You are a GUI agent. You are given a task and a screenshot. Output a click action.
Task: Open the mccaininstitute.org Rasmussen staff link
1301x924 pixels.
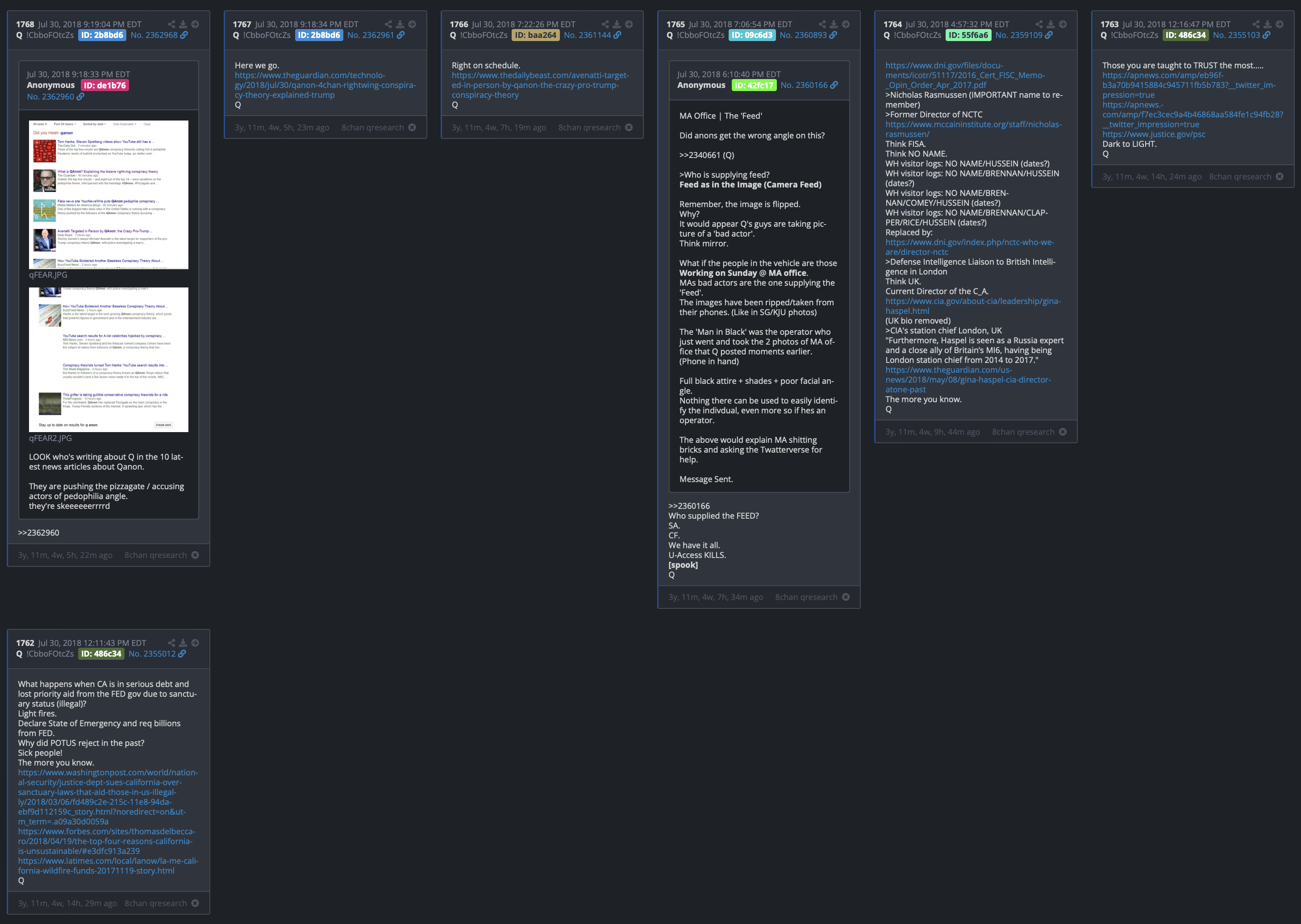973,129
